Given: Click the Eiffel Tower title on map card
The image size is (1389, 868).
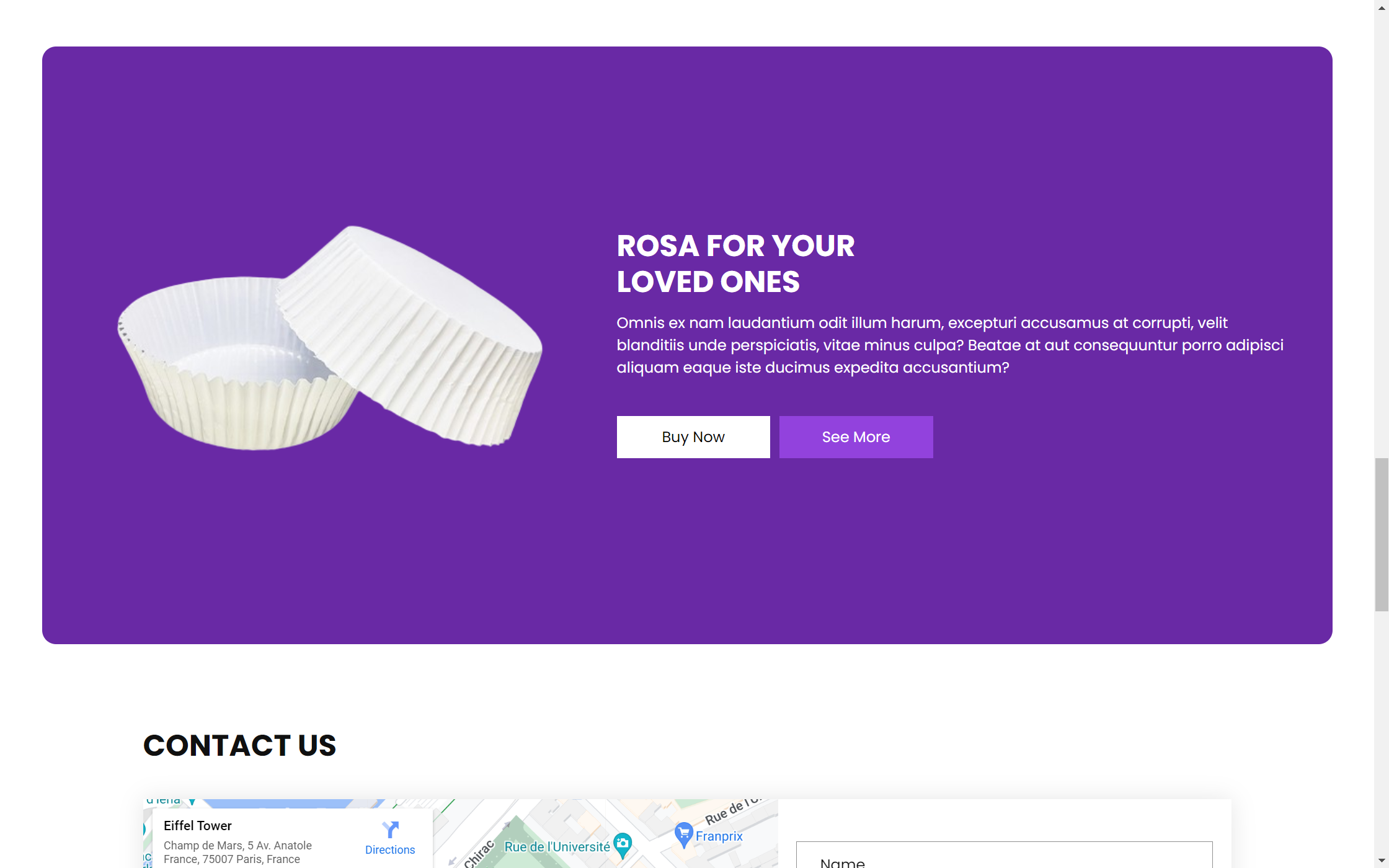Looking at the screenshot, I should (198, 826).
